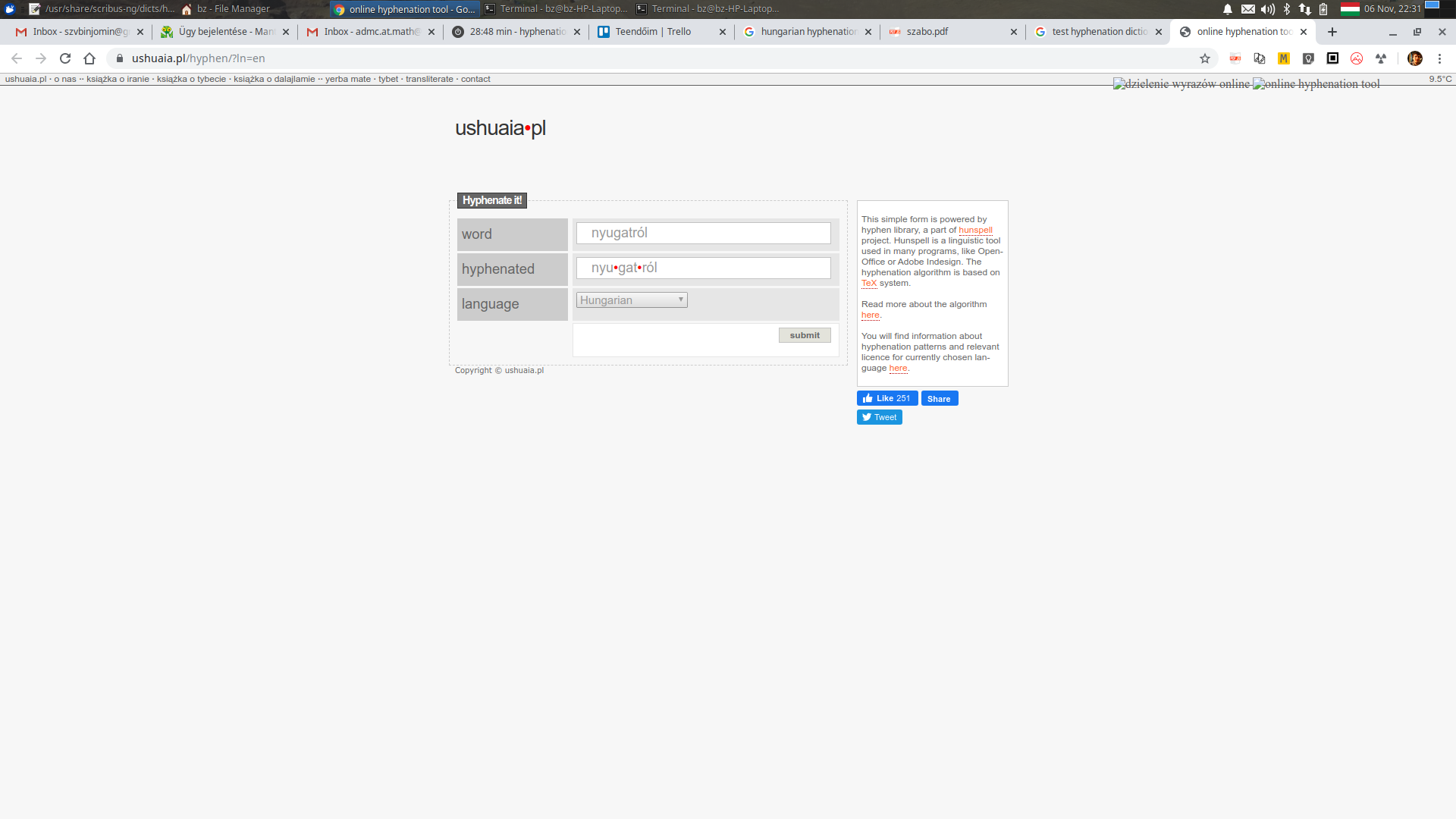
Task: Click the transliterate link in top menu
Action: 429,79
